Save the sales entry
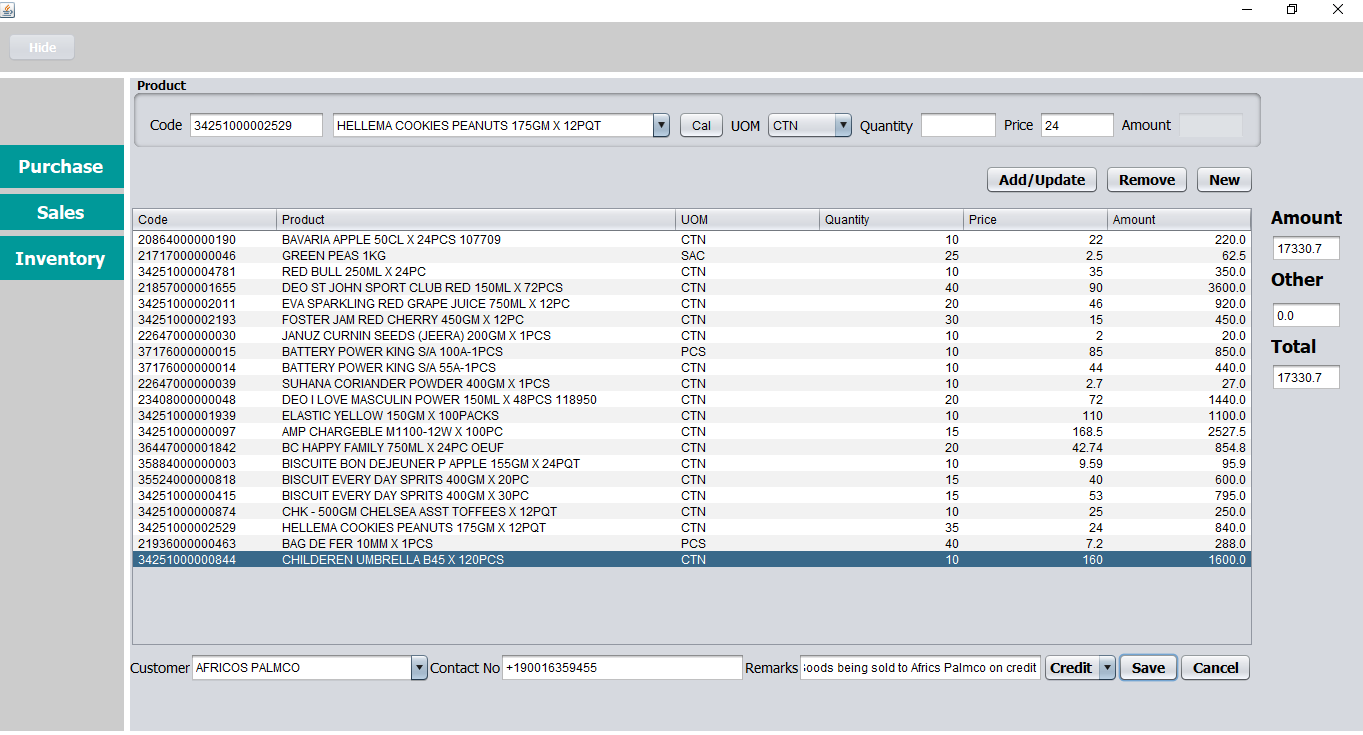The image size is (1363, 735). point(1148,668)
